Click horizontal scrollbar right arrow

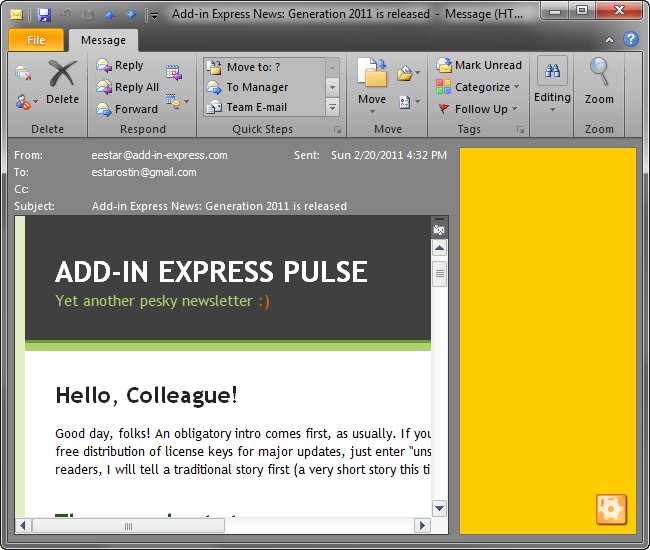click(x=422, y=526)
